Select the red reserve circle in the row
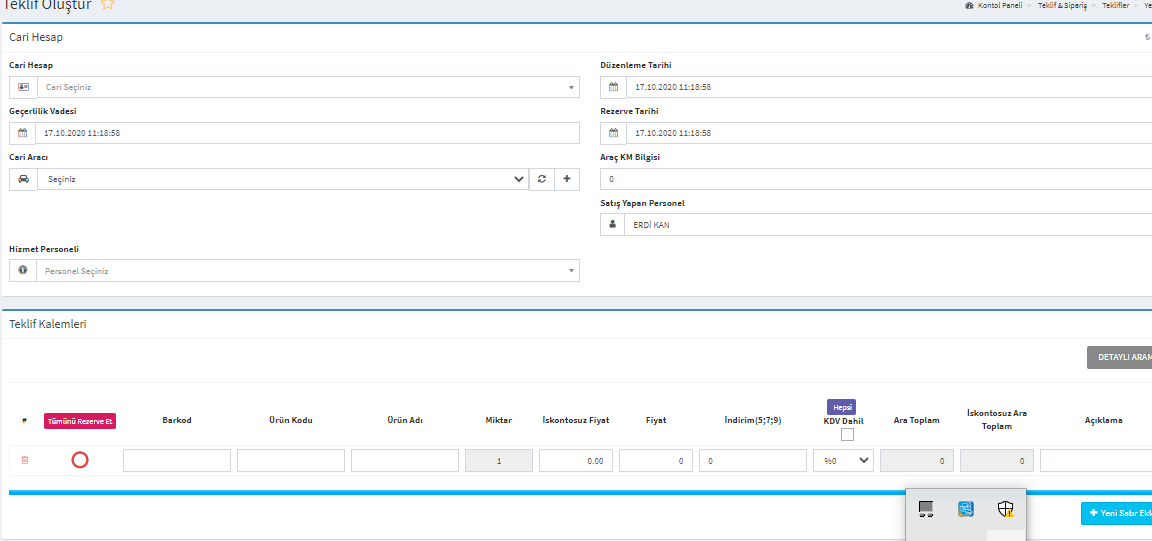Screen dimensions: 1152x541 [x=80, y=460]
